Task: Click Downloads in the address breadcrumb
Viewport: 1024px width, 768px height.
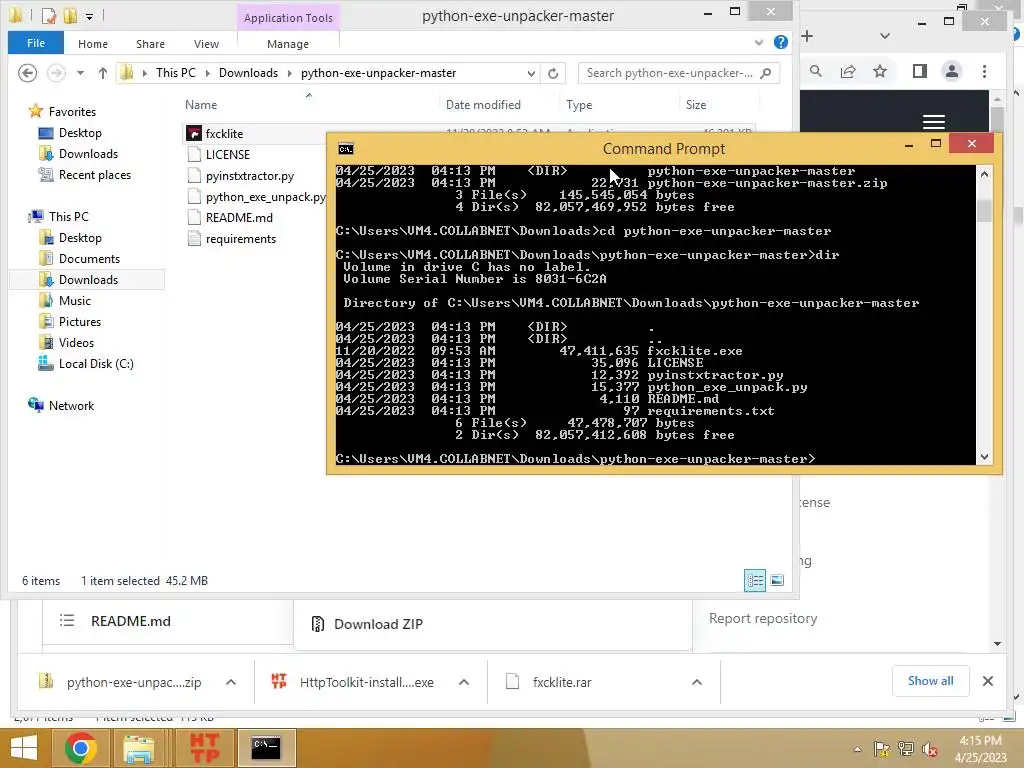Action: tap(248, 72)
